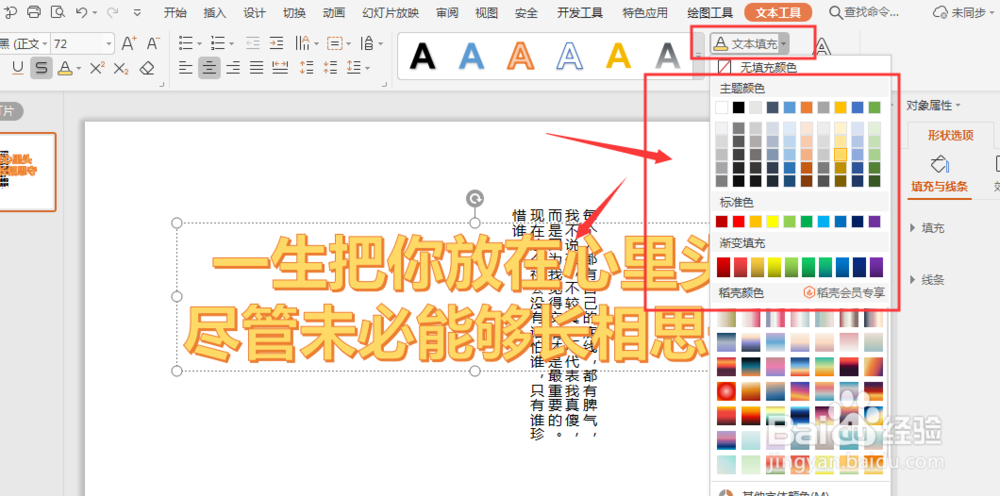Toggle center text alignment
Image resolution: width=1000 pixels, height=496 pixels.
(x=209, y=68)
